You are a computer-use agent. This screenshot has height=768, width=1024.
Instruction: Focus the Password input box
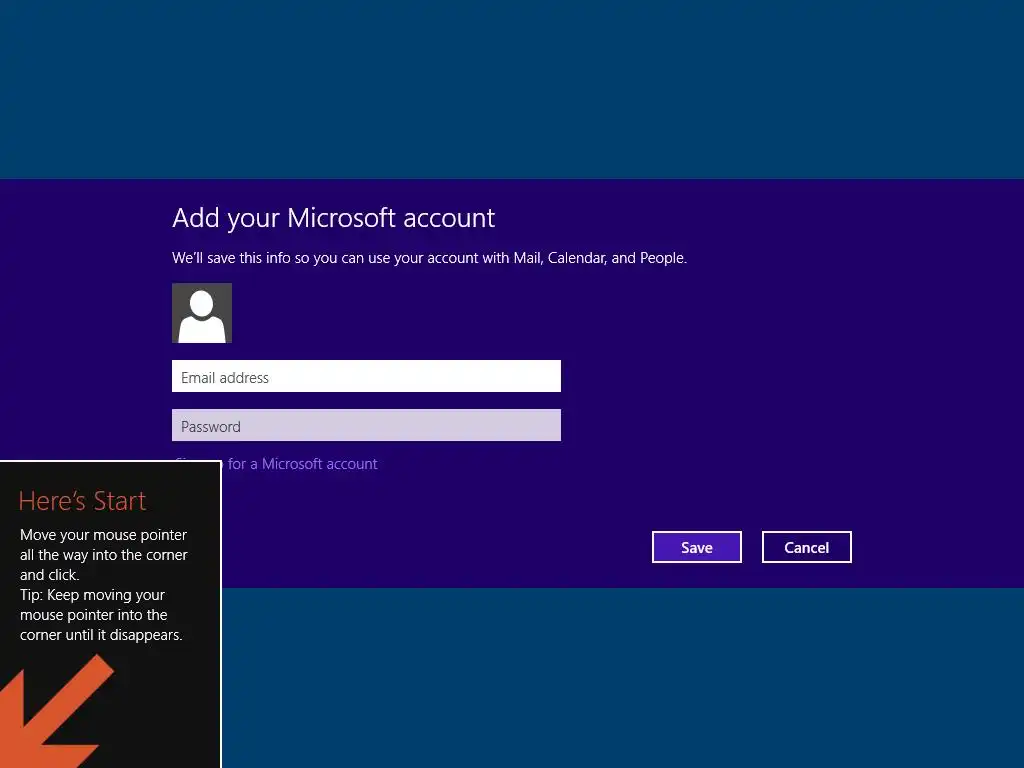point(366,425)
